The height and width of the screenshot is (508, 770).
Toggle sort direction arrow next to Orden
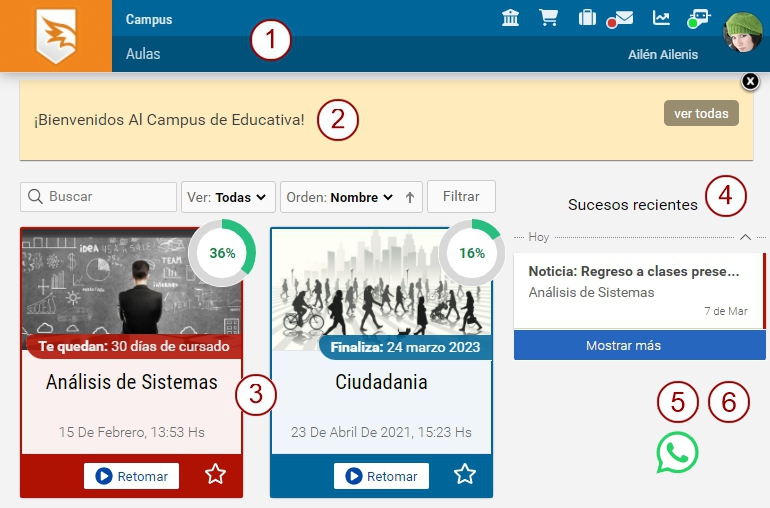point(410,197)
